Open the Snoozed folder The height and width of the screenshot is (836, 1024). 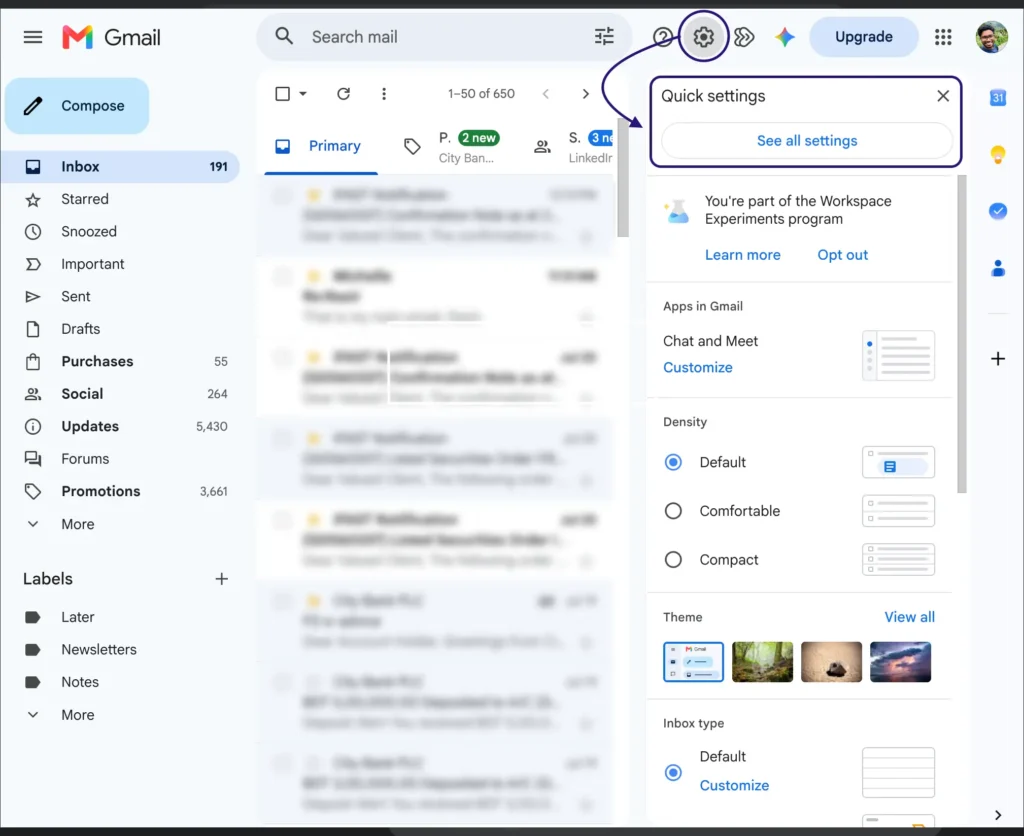121,232
